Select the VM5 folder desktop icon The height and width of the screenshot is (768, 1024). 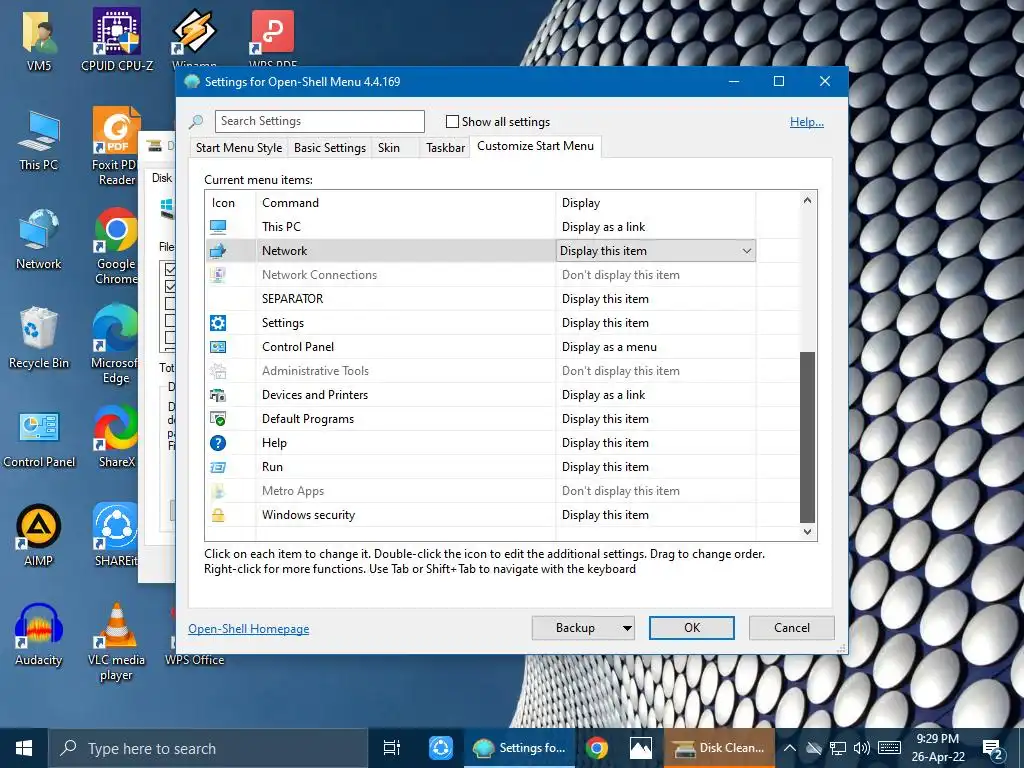[x=39, y=39]
